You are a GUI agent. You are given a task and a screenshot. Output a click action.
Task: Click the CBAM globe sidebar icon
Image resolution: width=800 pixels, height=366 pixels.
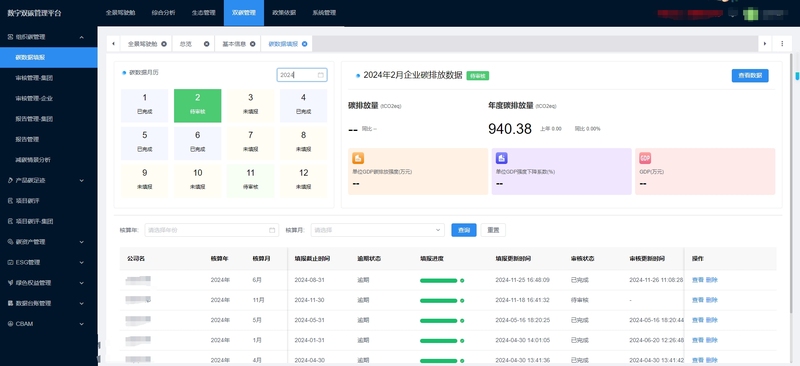(x=10, y=323)
